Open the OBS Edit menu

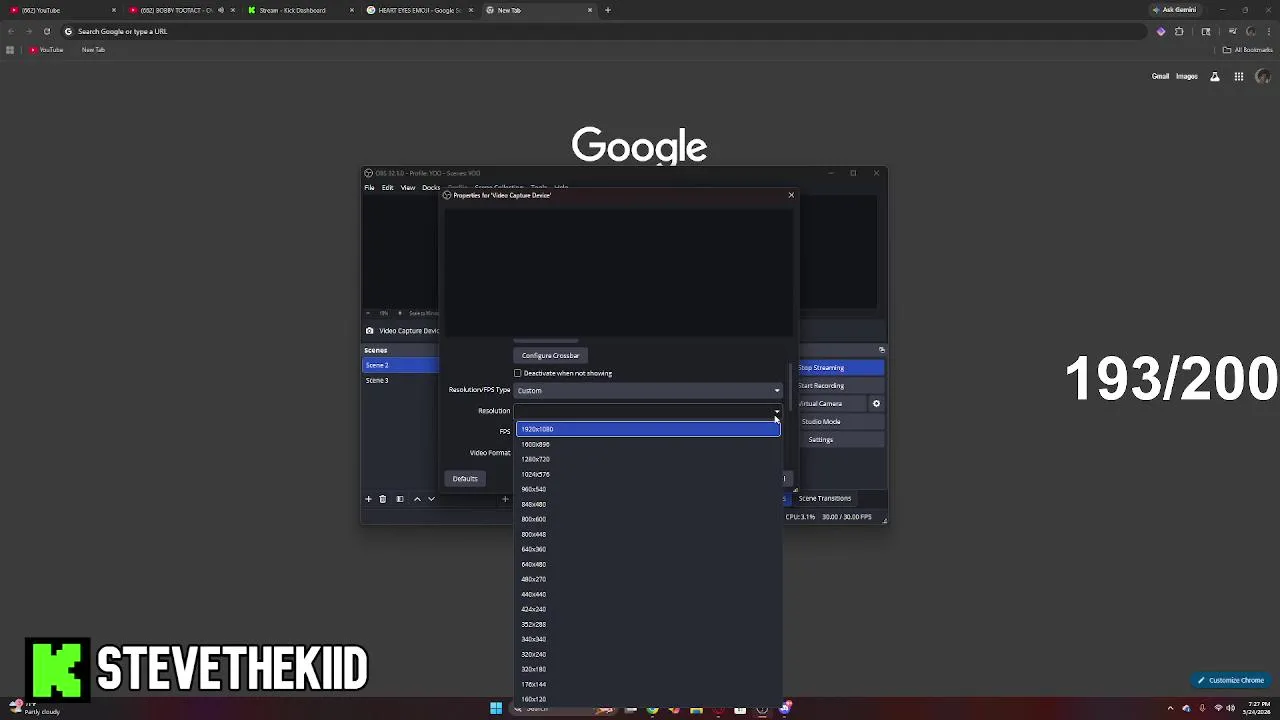(387, 187)
